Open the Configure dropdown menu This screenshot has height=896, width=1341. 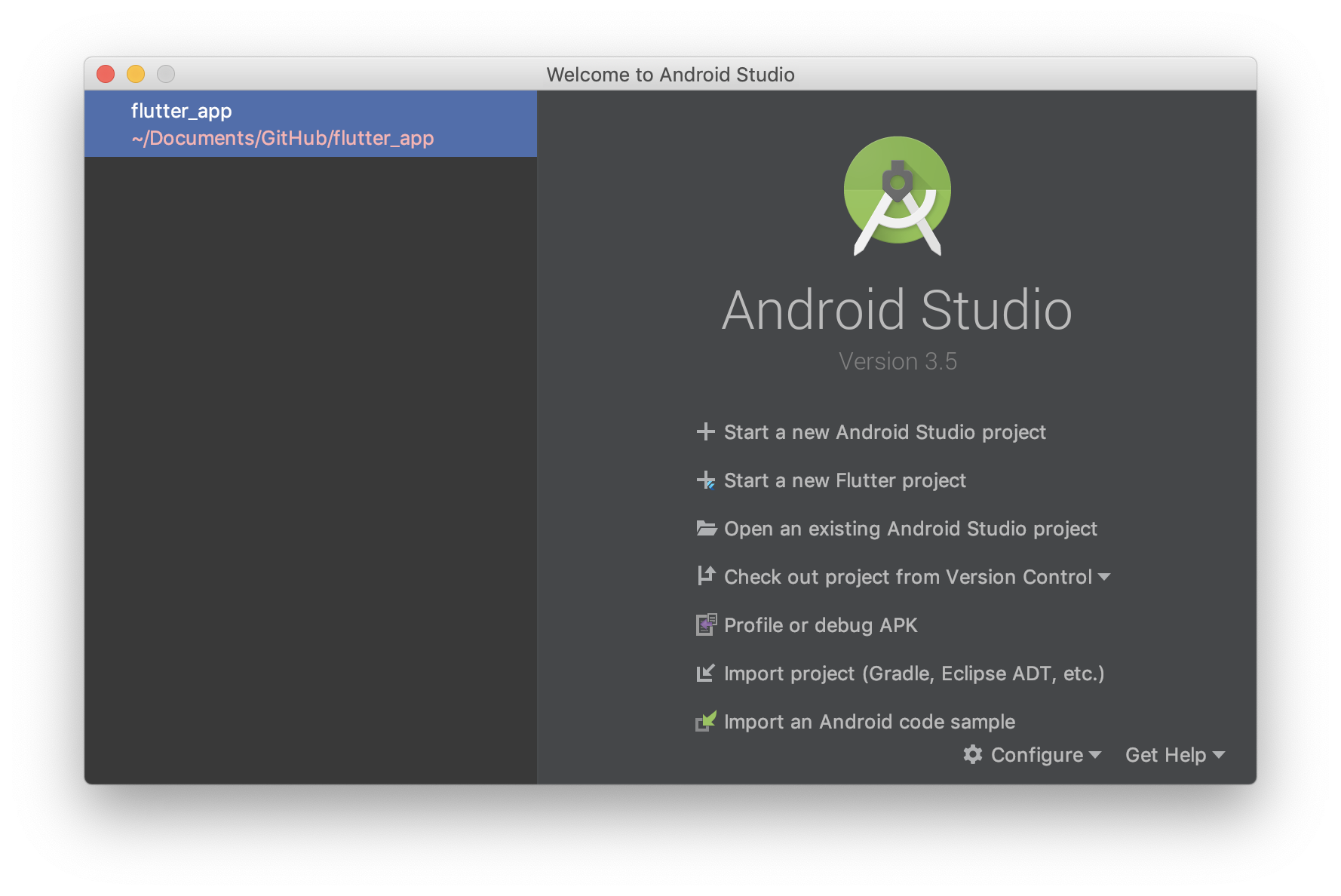[1033, 755]
